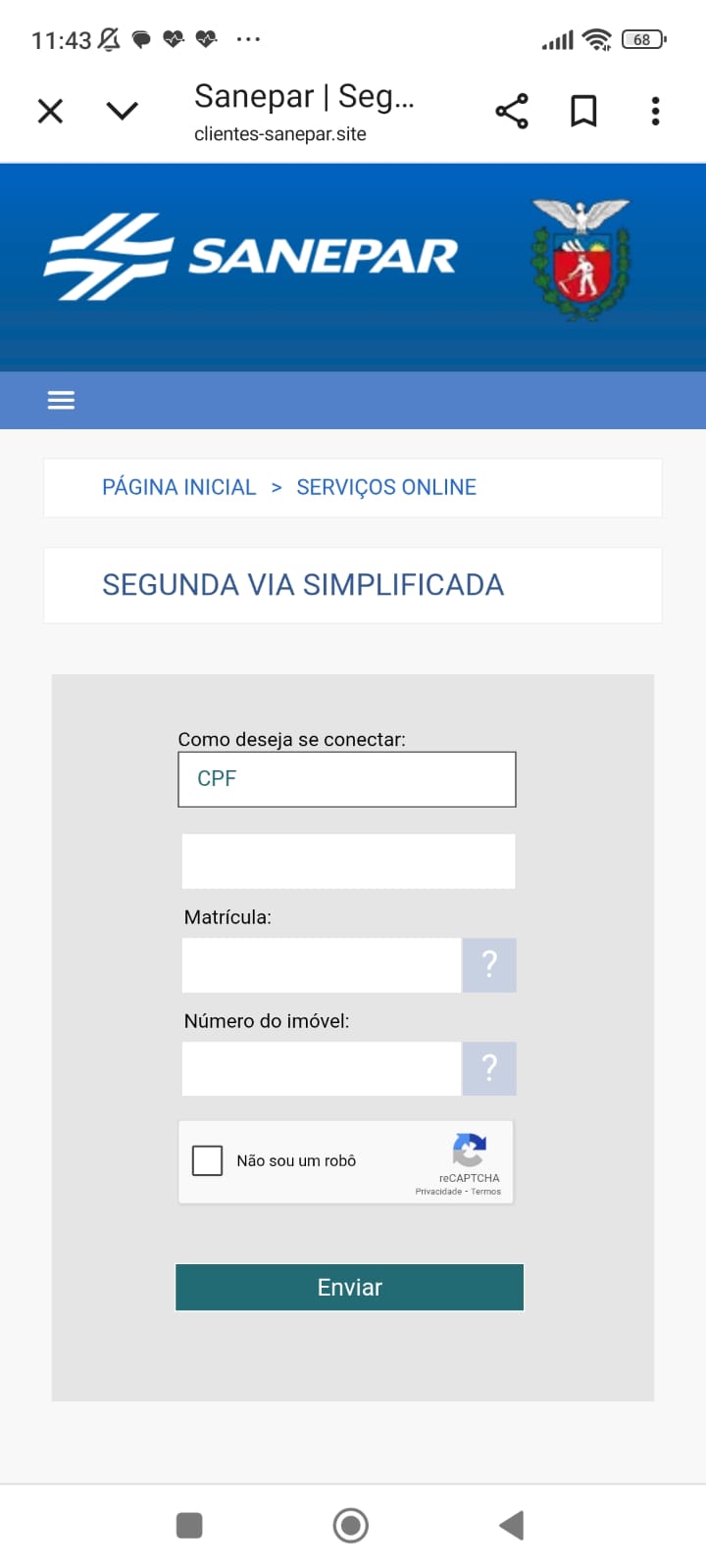Image resolution: width=706 pixels, height=1568 pixels.
Task: Click the Sanepar logo
Action: 251,257
